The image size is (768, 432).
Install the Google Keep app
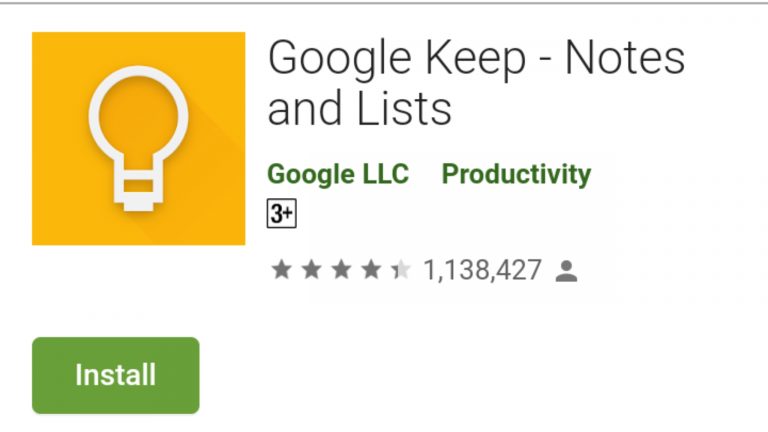(116, 375)
